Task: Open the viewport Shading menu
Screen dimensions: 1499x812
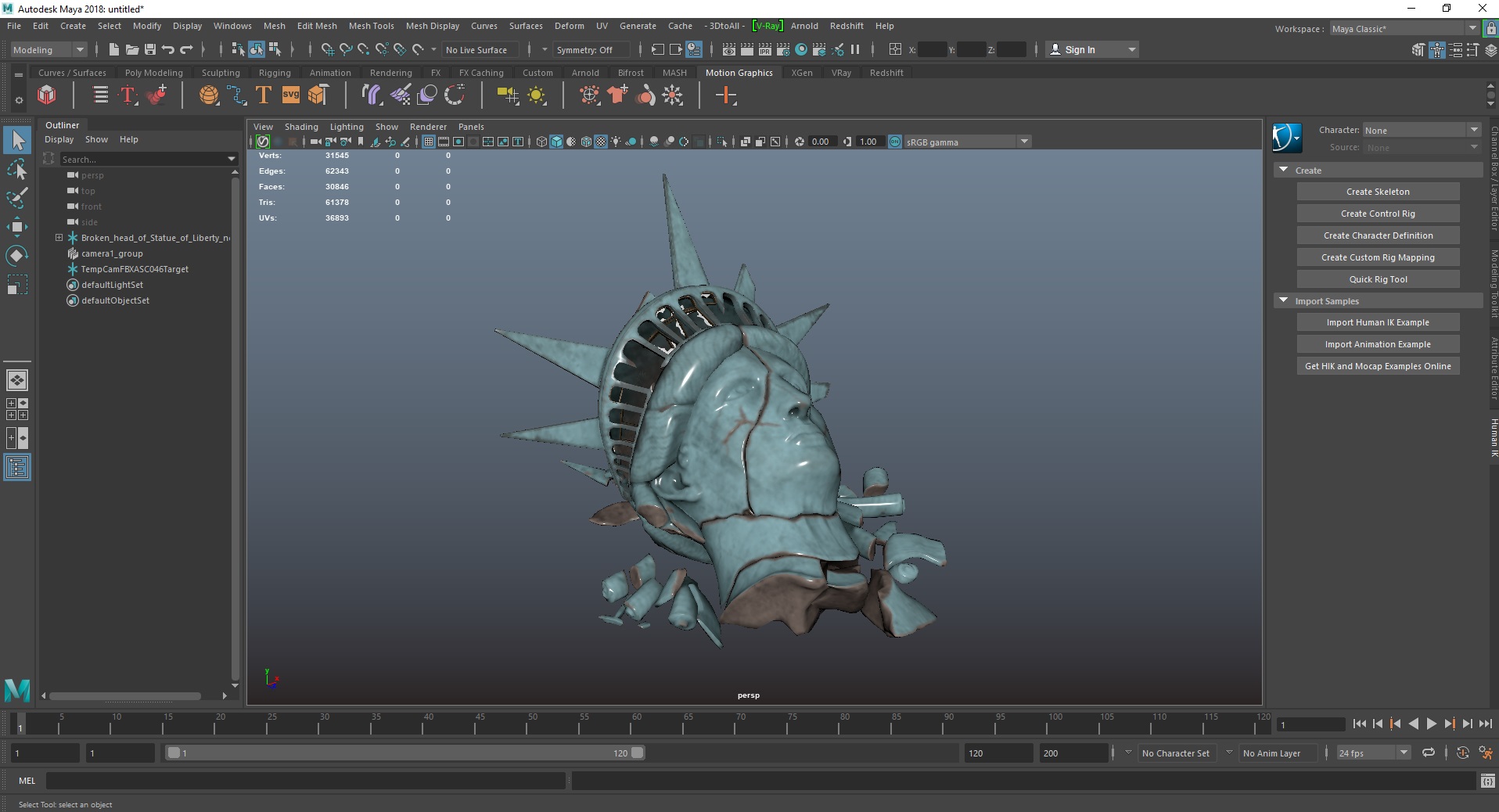Action: click(x=301, y=127)
